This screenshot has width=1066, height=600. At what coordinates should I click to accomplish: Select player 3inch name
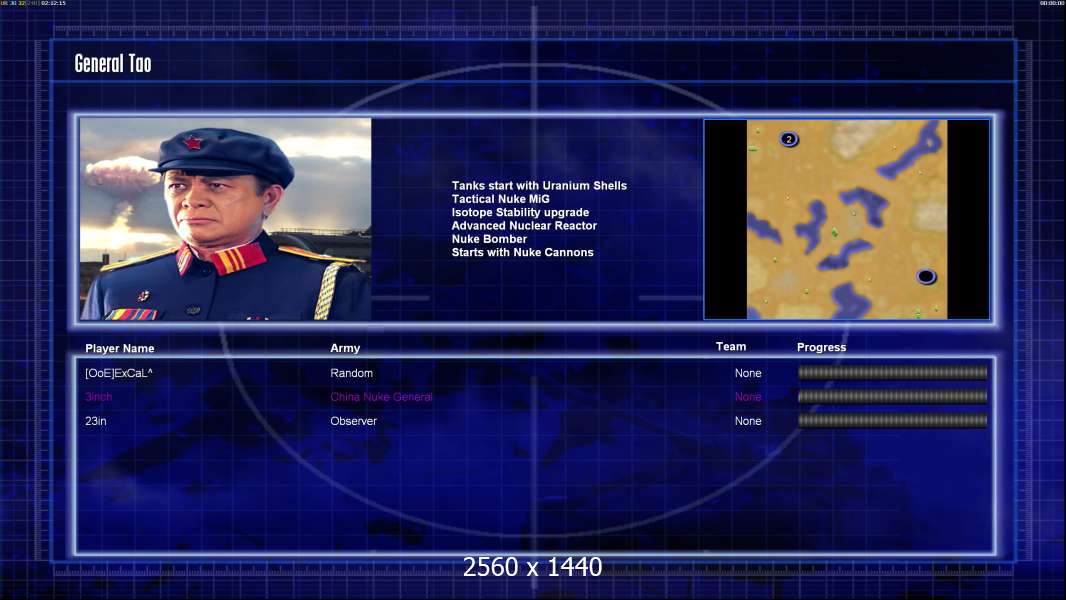(x=99, y=397)
